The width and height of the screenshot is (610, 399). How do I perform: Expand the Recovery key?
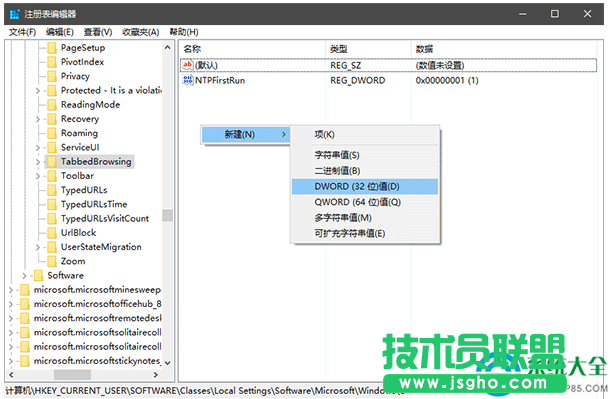click(38, 119)
